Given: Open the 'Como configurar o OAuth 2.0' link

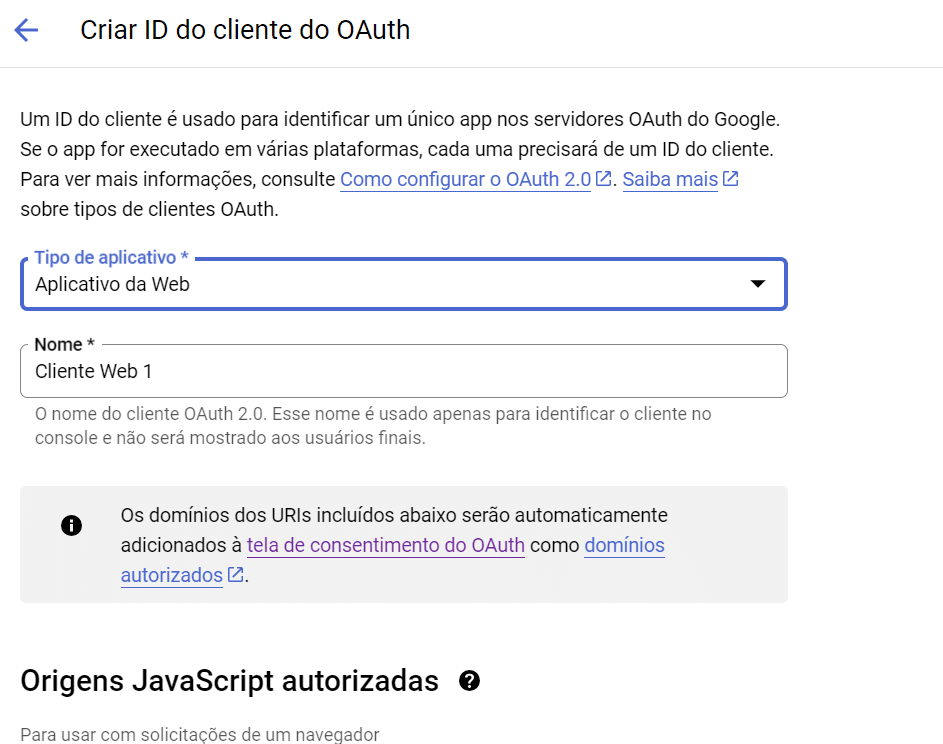Looking at the screenshot, I should pos(465,180).
